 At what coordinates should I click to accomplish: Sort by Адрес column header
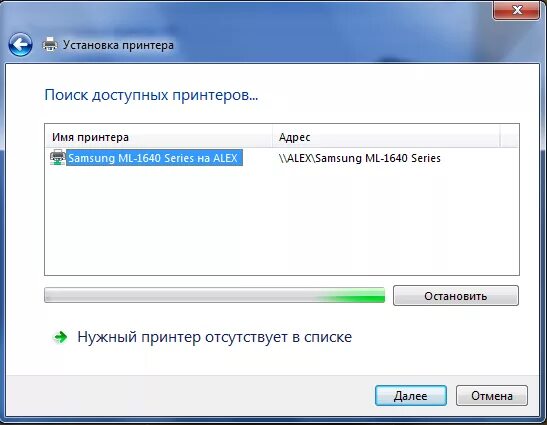(x=386, y=137)
